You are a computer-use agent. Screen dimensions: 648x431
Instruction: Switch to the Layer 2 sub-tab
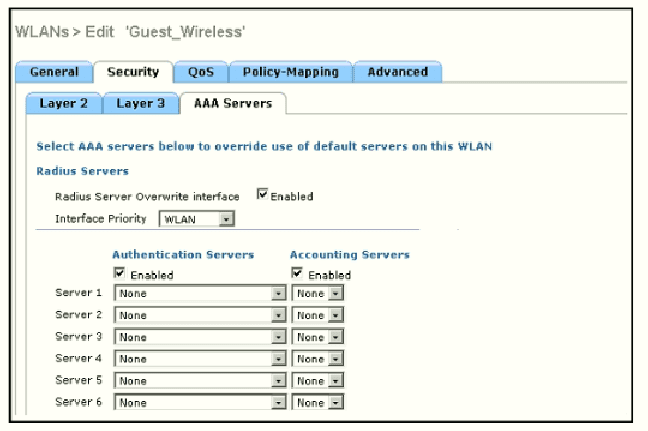(64, 103)
